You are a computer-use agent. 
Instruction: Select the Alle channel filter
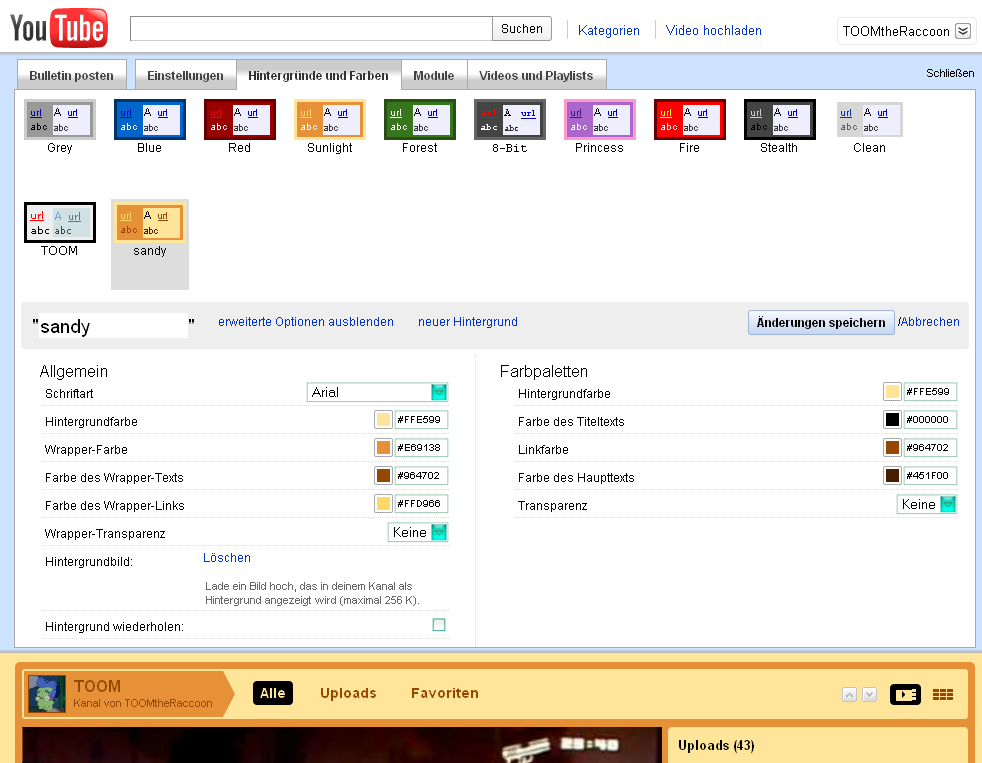[272, 693]
